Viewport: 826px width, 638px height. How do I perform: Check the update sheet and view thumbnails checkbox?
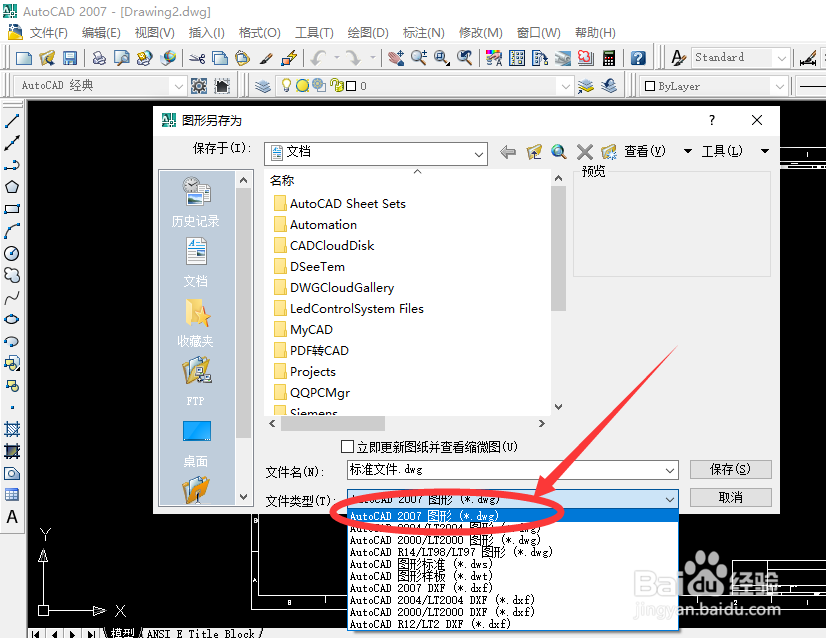(347, 447)
